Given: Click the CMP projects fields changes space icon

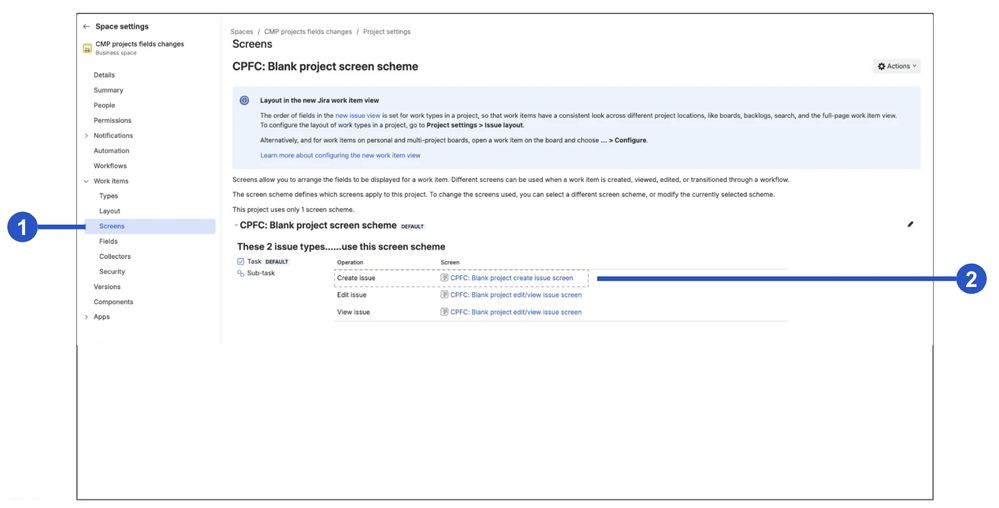Looking at the screenshot, I should coord(87,48).
